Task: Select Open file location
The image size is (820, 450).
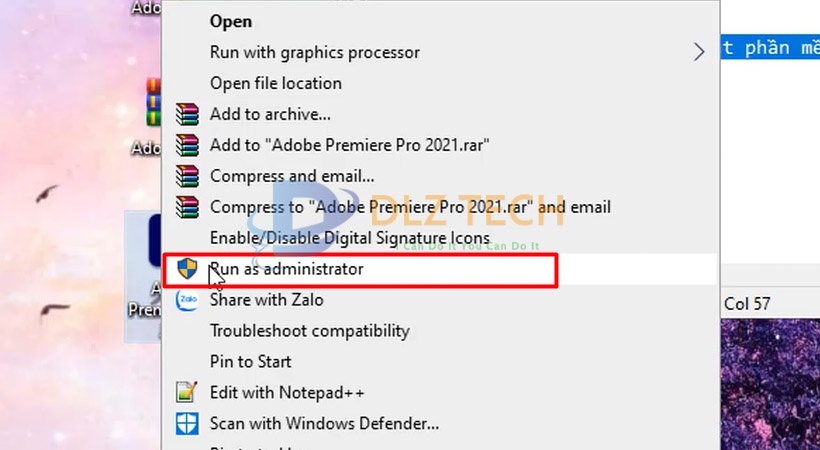Action: pyautogui.click(x=275, y=83)
